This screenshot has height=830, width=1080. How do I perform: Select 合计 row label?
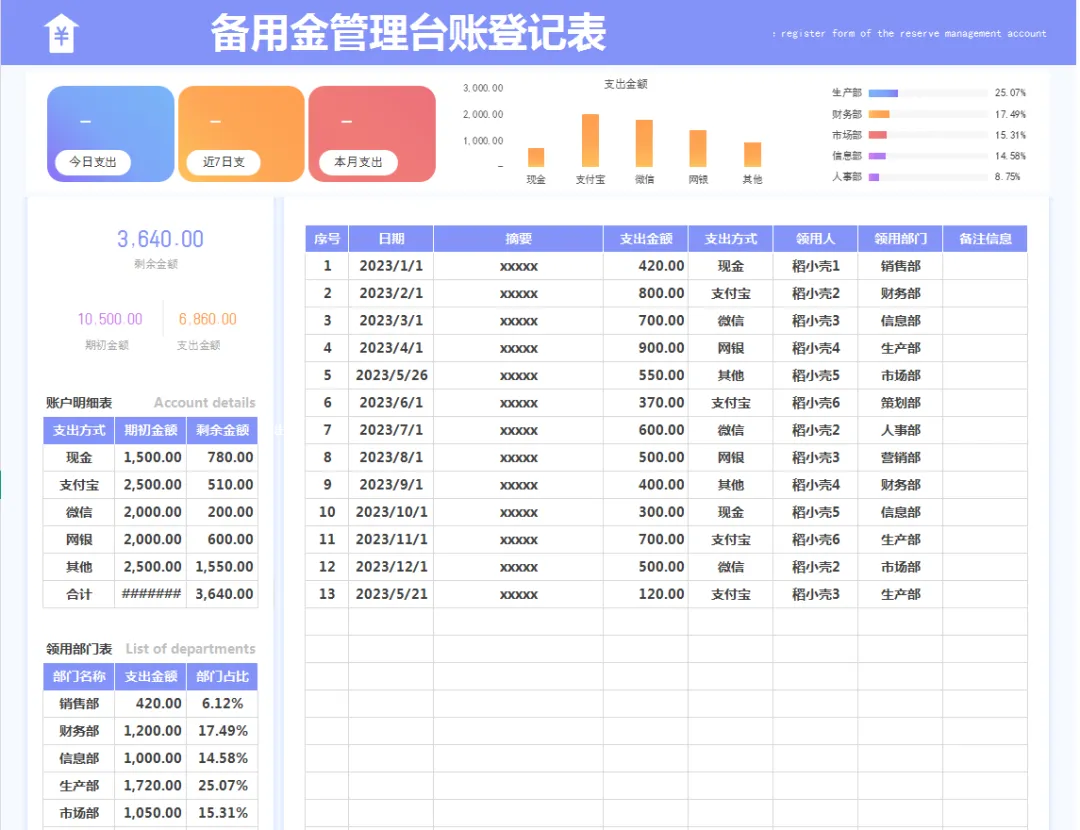[x=79, y=594]
